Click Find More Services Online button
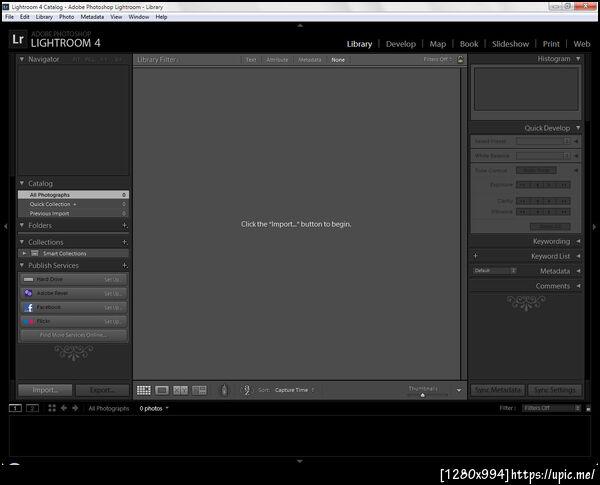600x485 pixels. [x=73, y=335]
